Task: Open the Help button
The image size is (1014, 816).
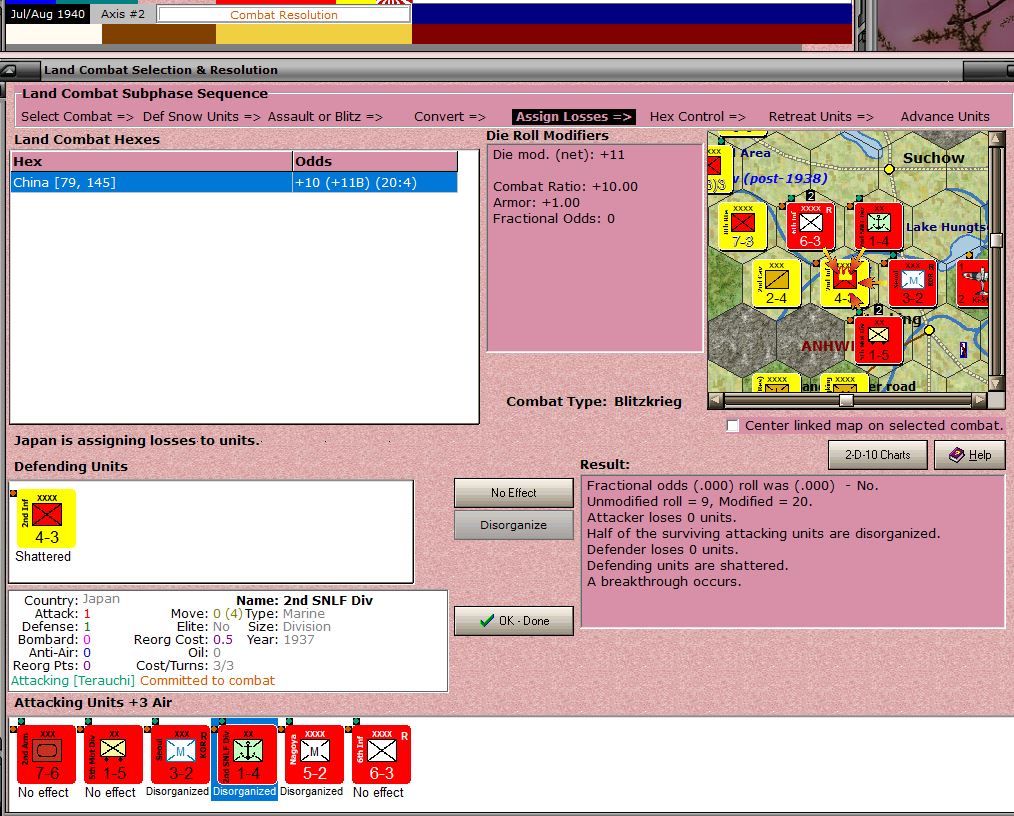Action: 970,455
